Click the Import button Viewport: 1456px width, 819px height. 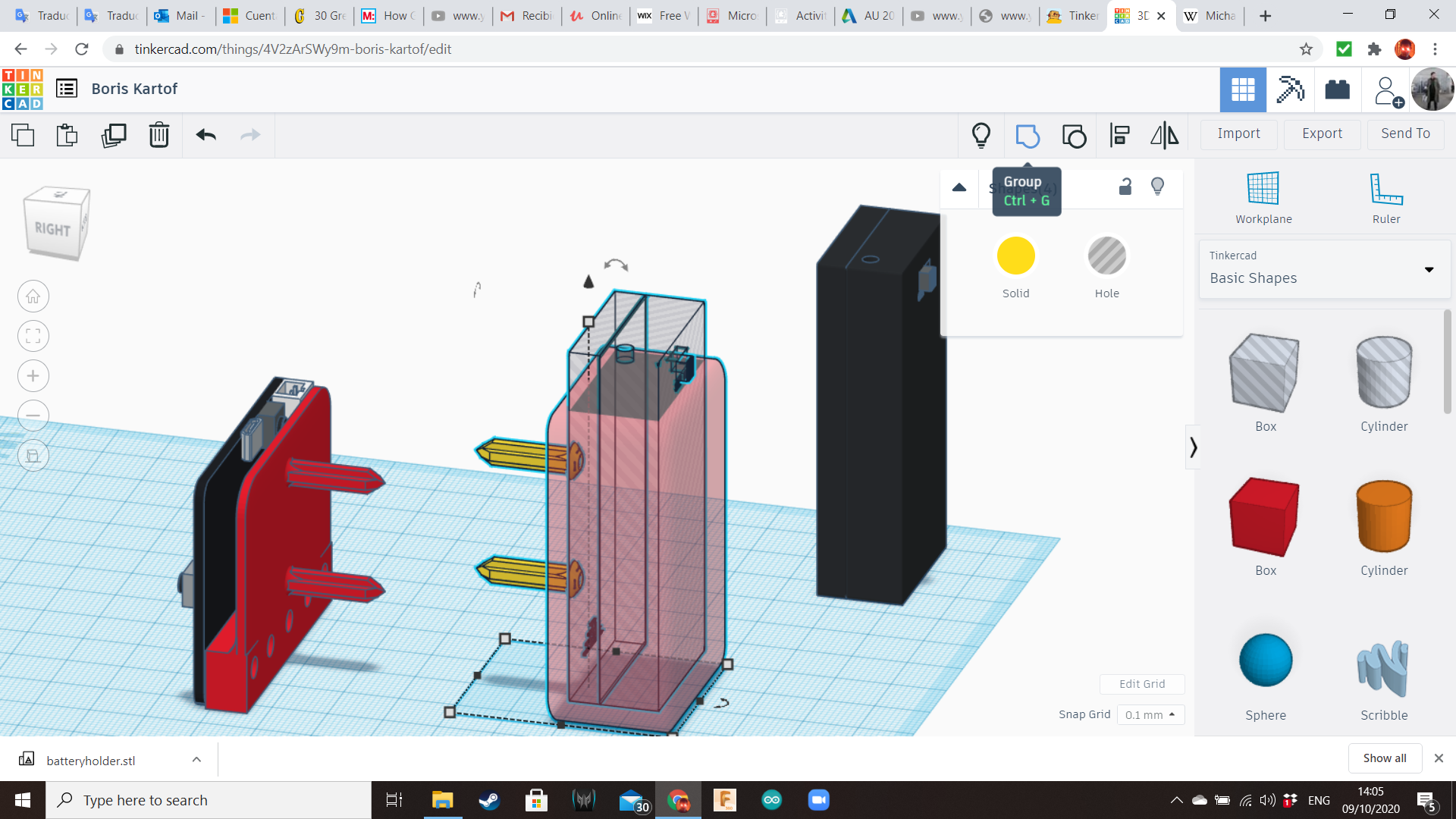(1238, 133)
